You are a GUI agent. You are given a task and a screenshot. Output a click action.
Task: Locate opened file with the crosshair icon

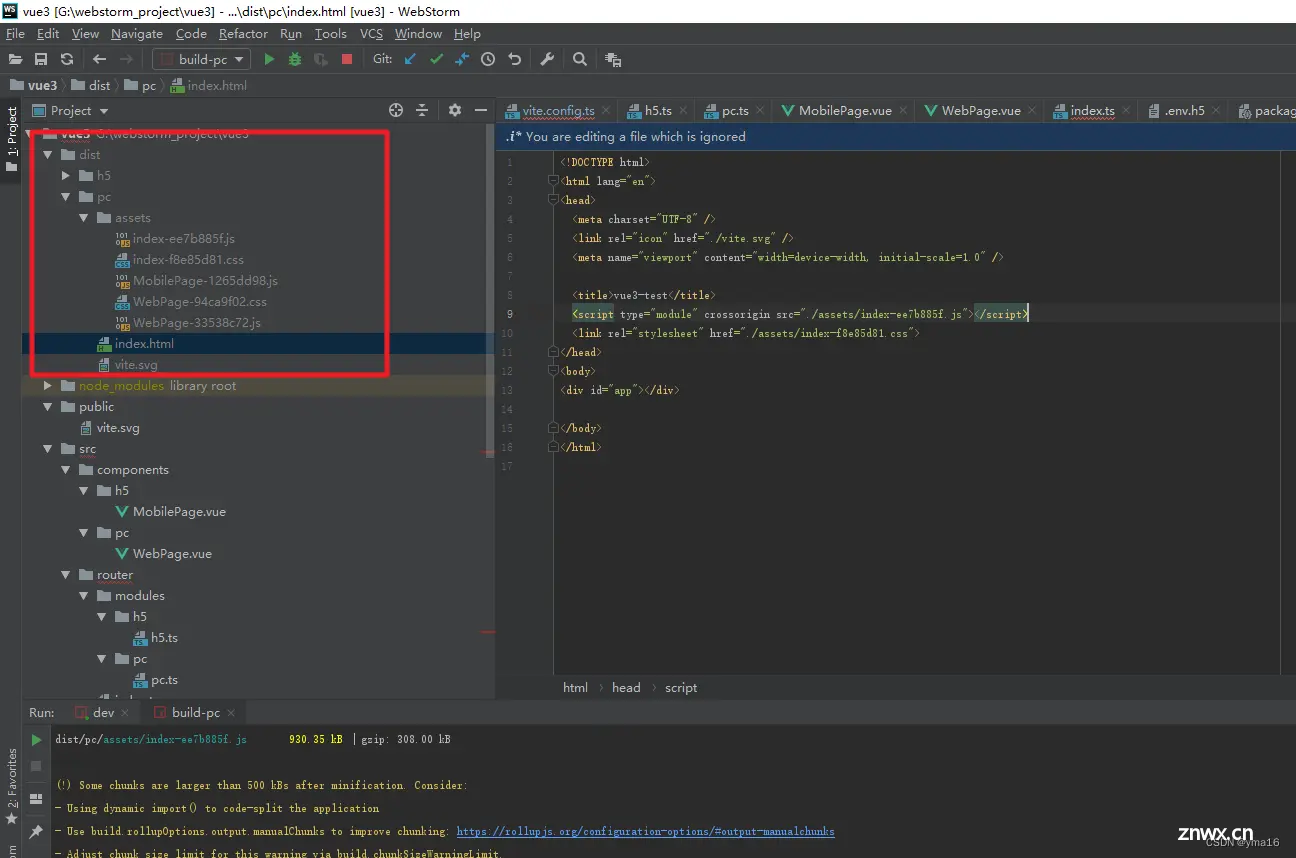tap(396, 110)
